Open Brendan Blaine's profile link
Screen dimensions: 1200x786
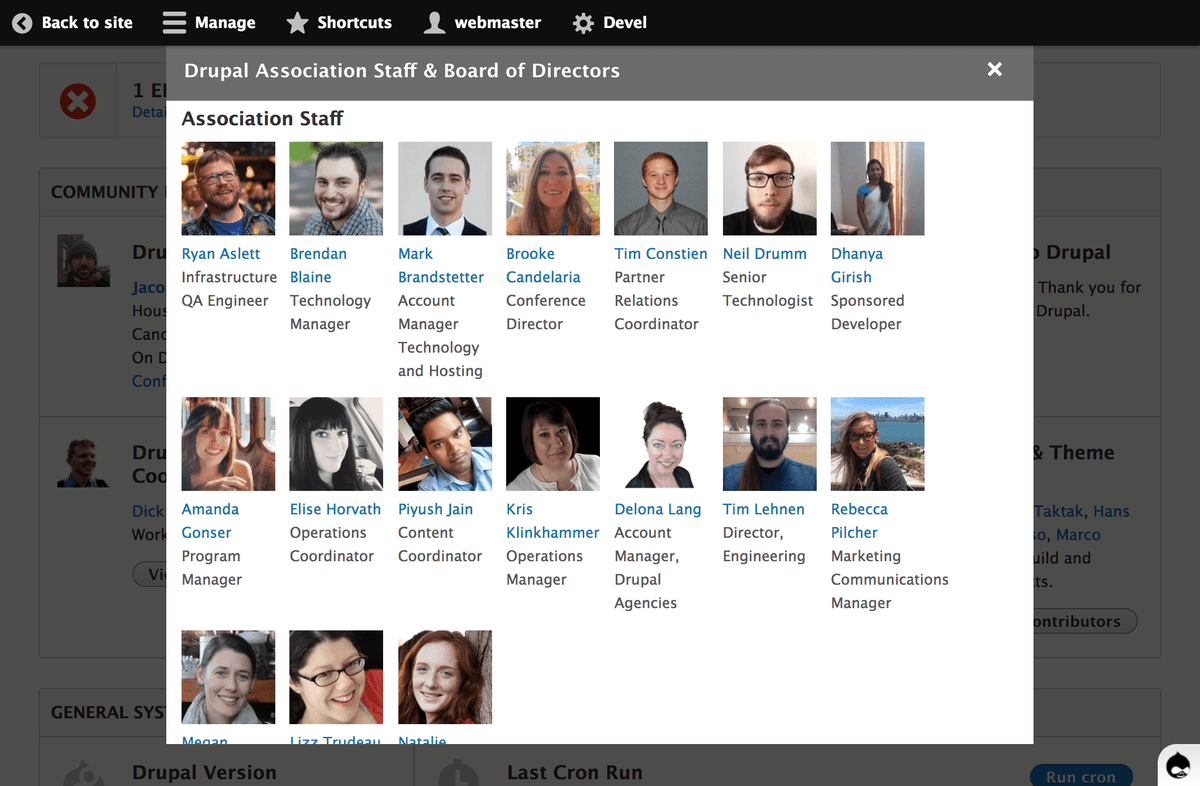click(318, 265)
